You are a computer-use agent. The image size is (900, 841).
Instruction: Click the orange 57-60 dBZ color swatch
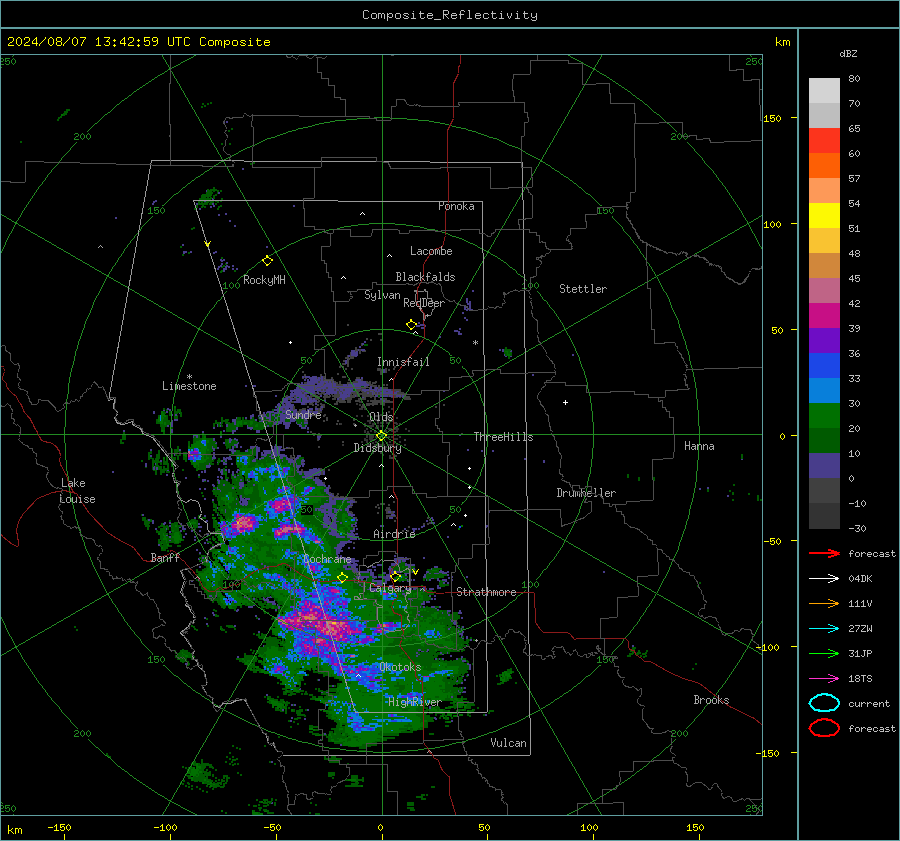pos(824,165)
